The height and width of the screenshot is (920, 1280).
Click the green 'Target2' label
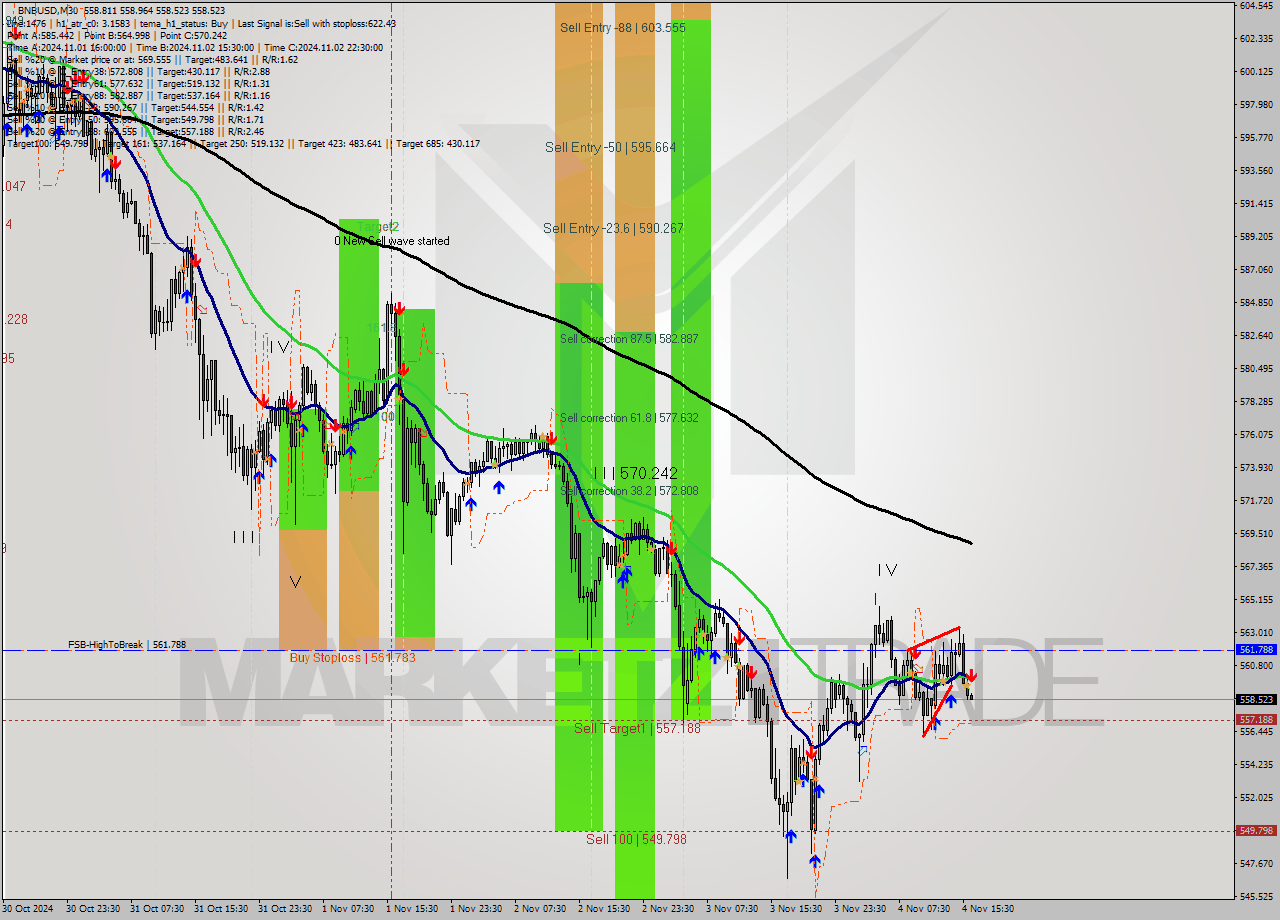click(x=379, y=227)
